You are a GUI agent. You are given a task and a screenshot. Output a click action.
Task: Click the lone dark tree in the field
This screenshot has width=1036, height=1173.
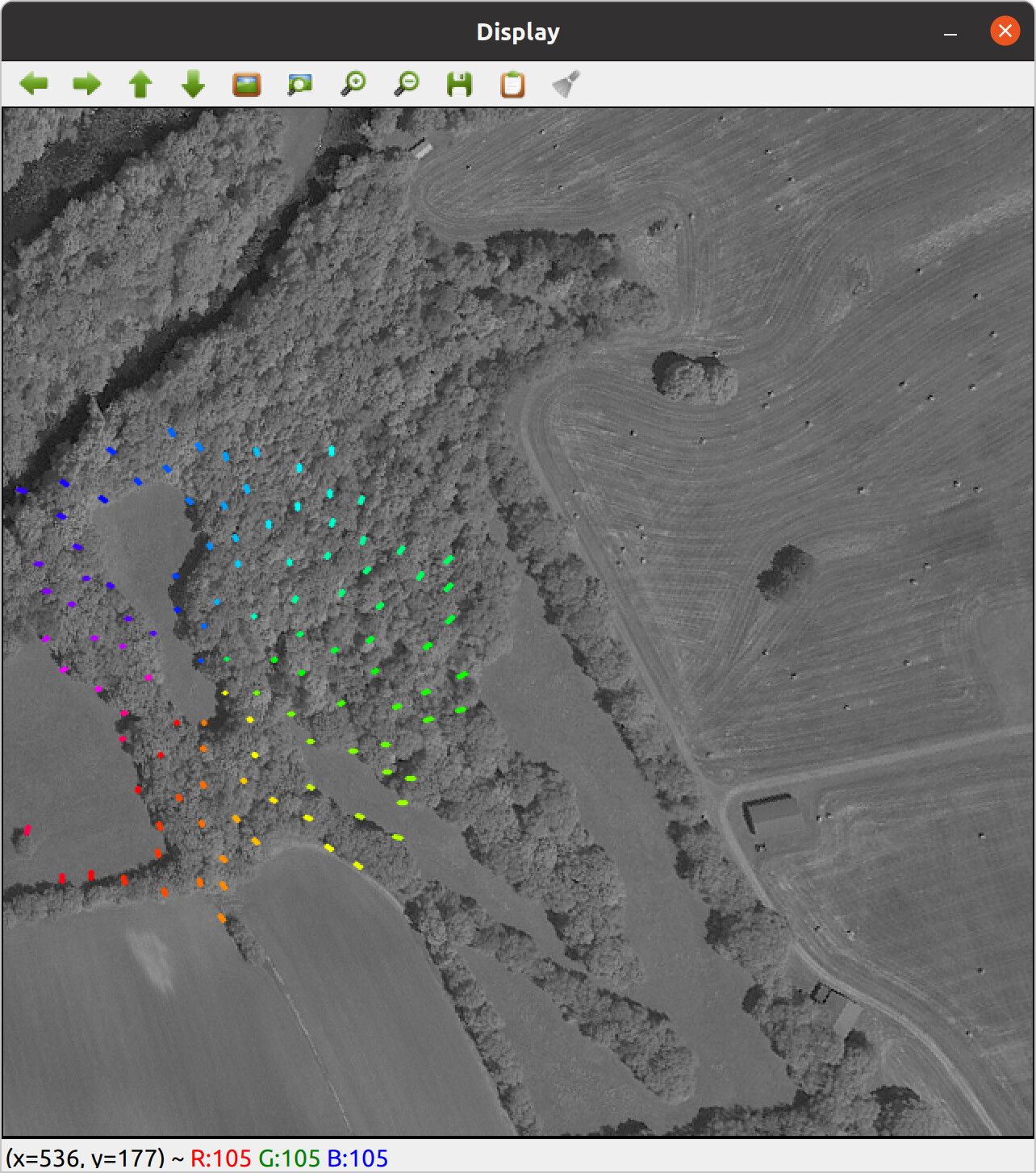783,571
